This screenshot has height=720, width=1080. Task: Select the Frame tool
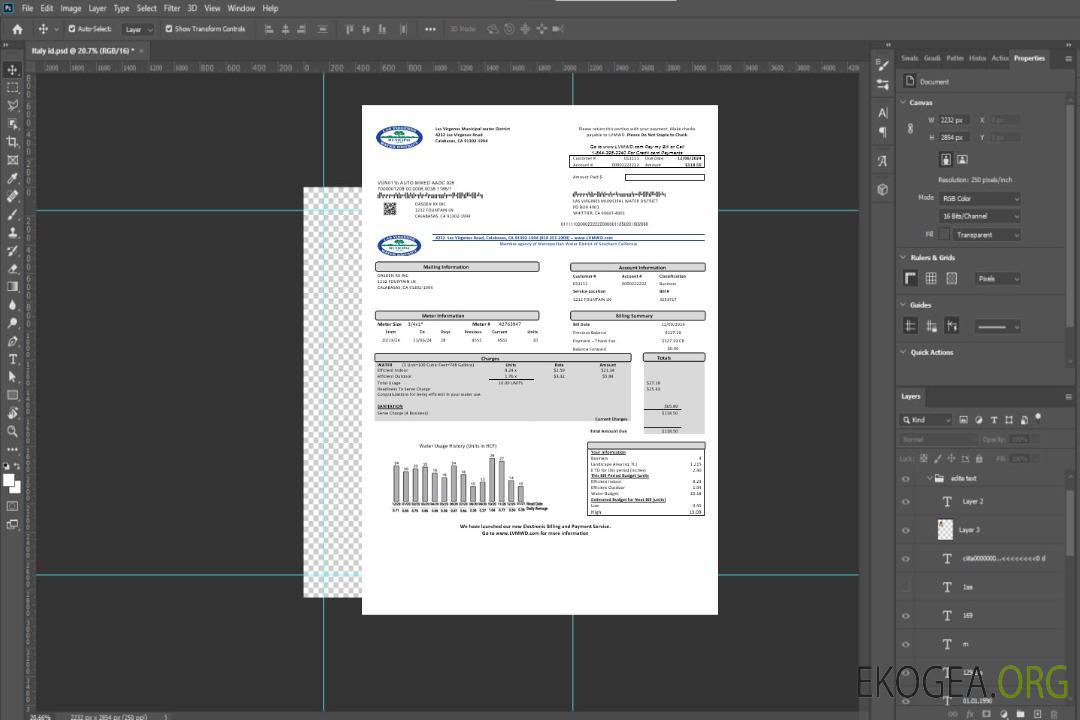point(12,160)
